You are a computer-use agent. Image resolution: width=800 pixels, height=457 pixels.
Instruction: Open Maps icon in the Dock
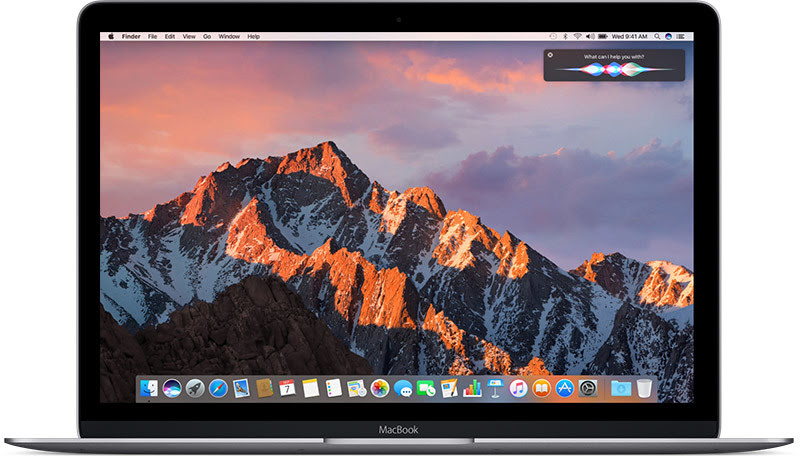357,389
